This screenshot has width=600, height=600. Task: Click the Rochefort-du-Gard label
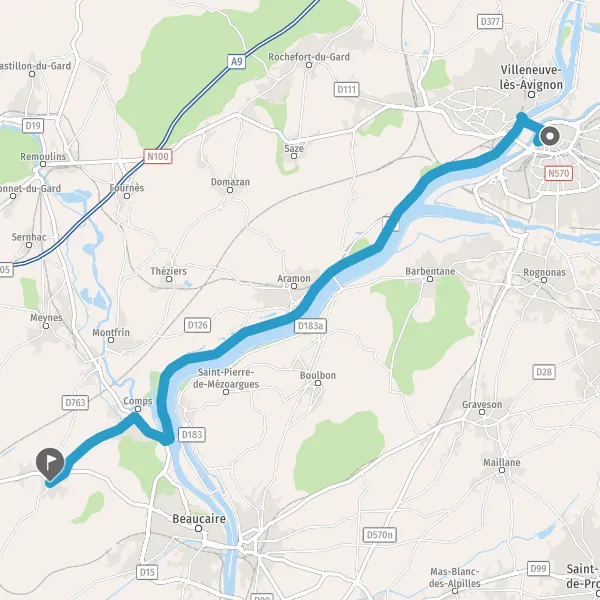(x=309, y=57)
